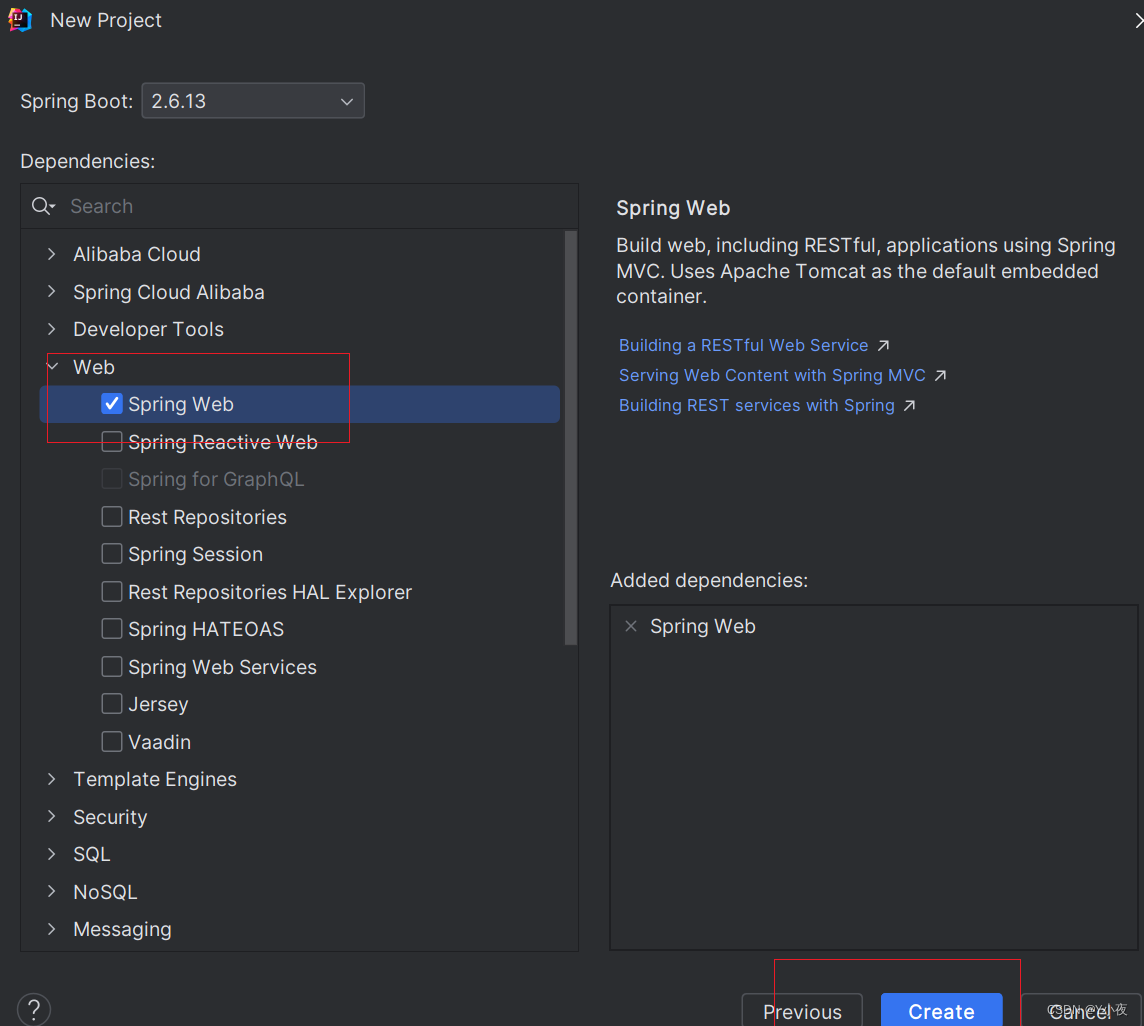Viewport: 1144px width, 1026px height.
Task: Uncheck the Spring Web checkbox
Action: point(112,404)
